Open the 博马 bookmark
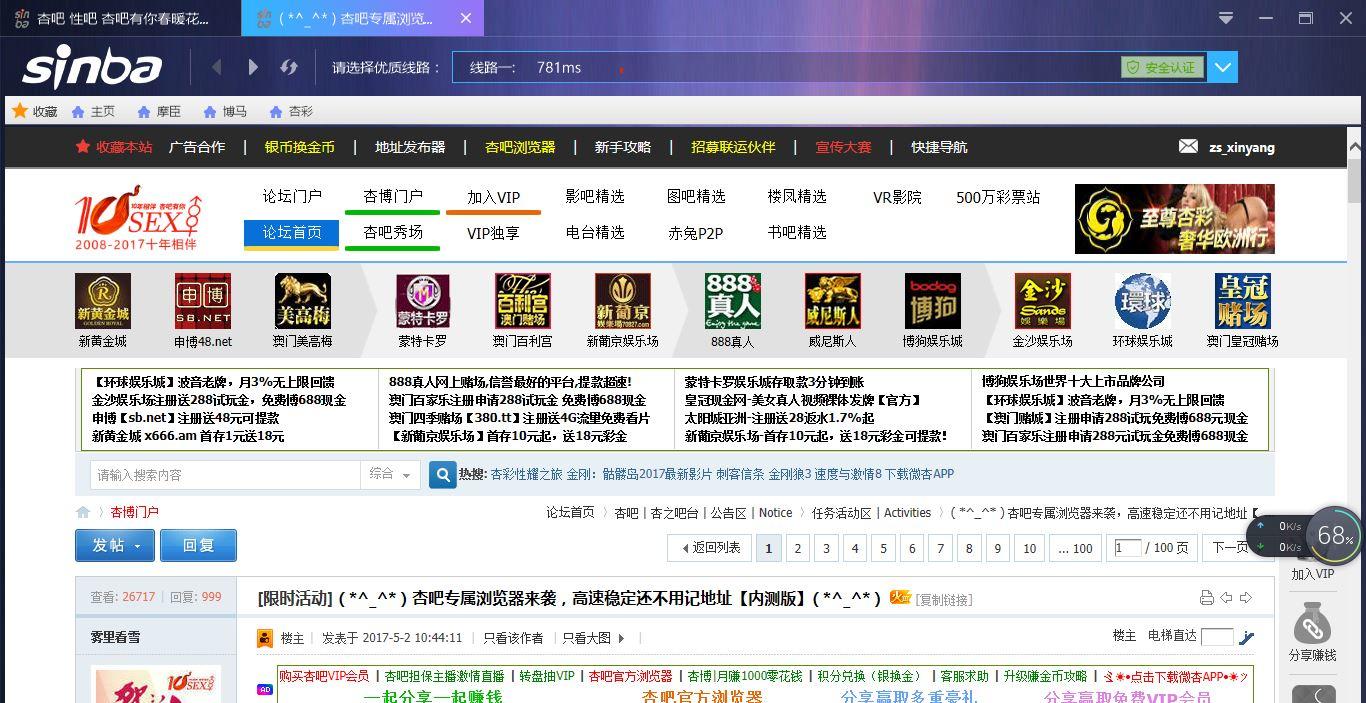 click(x=225, y=111)
